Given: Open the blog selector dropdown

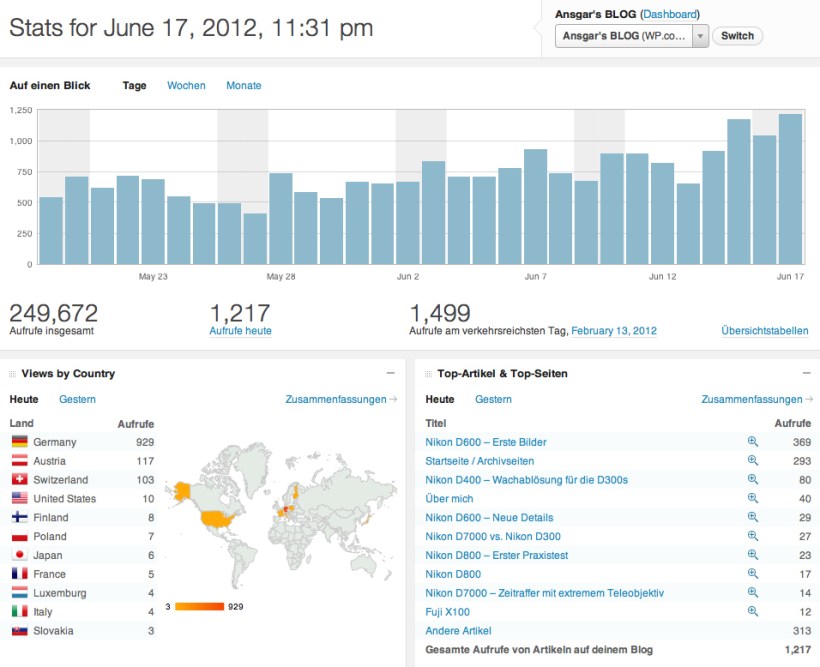Looking at the screenshot, I should pyautogui.click(x=702, y=36).
